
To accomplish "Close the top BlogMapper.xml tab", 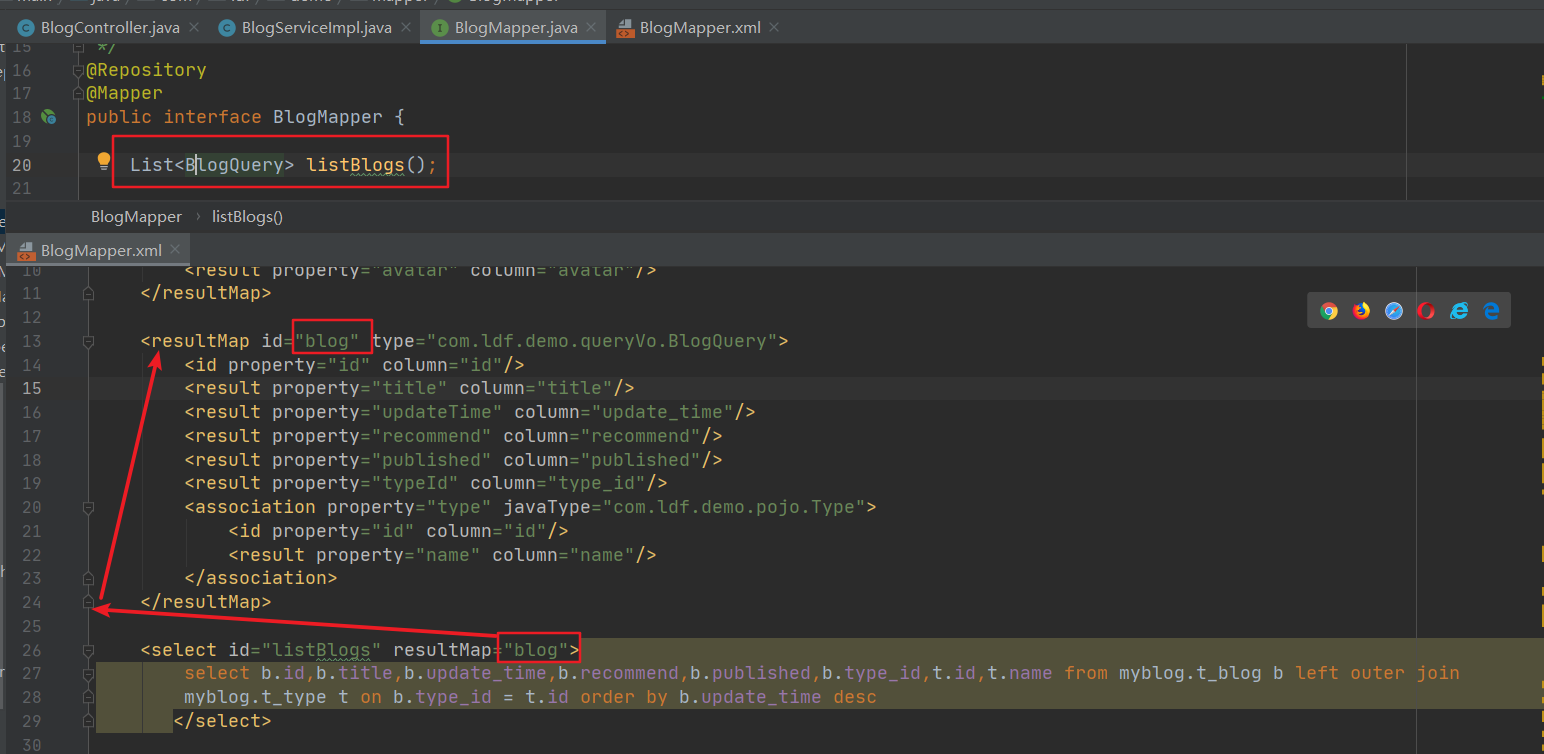I will coord(774,27).
